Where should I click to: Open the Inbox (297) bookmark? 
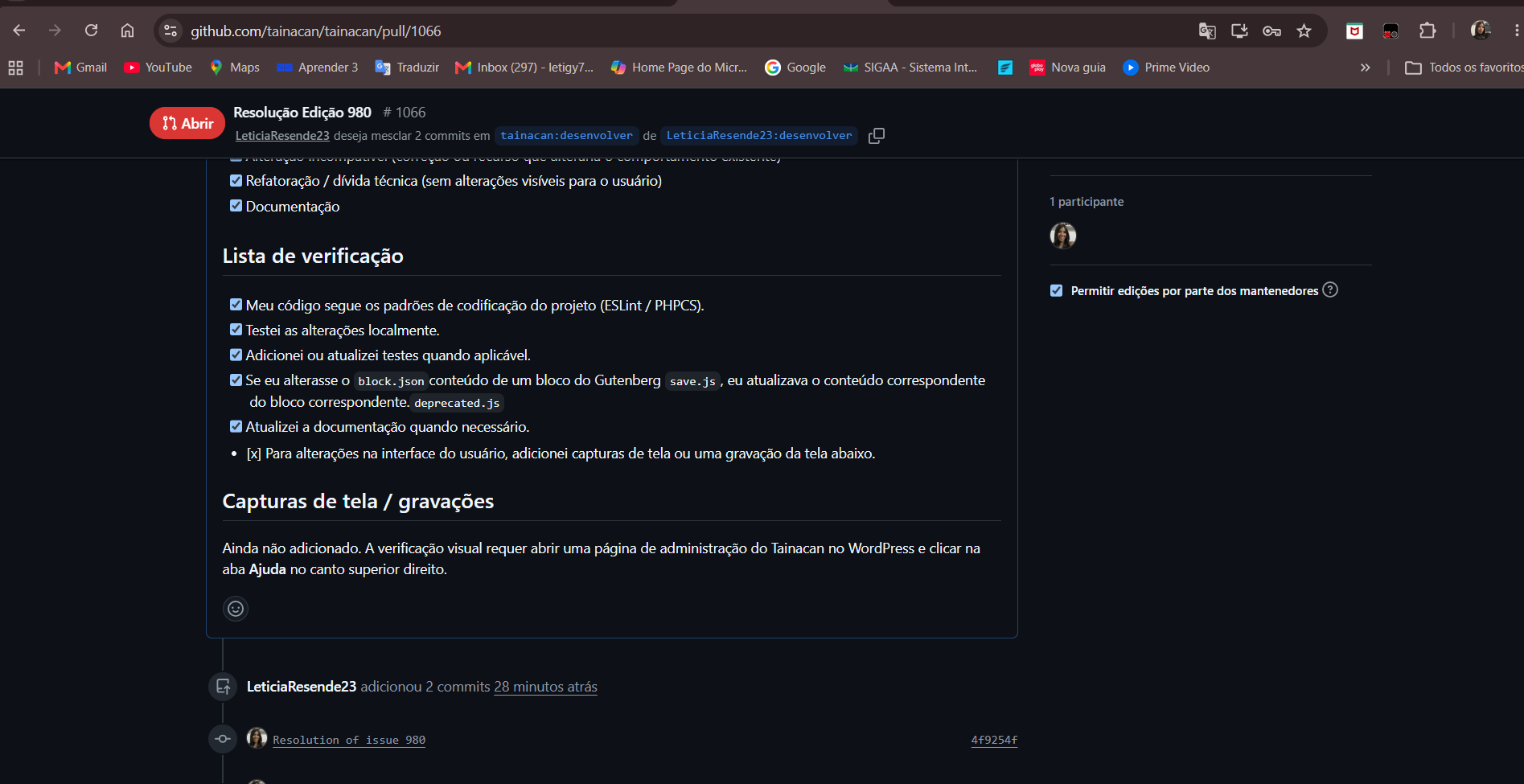524,68
